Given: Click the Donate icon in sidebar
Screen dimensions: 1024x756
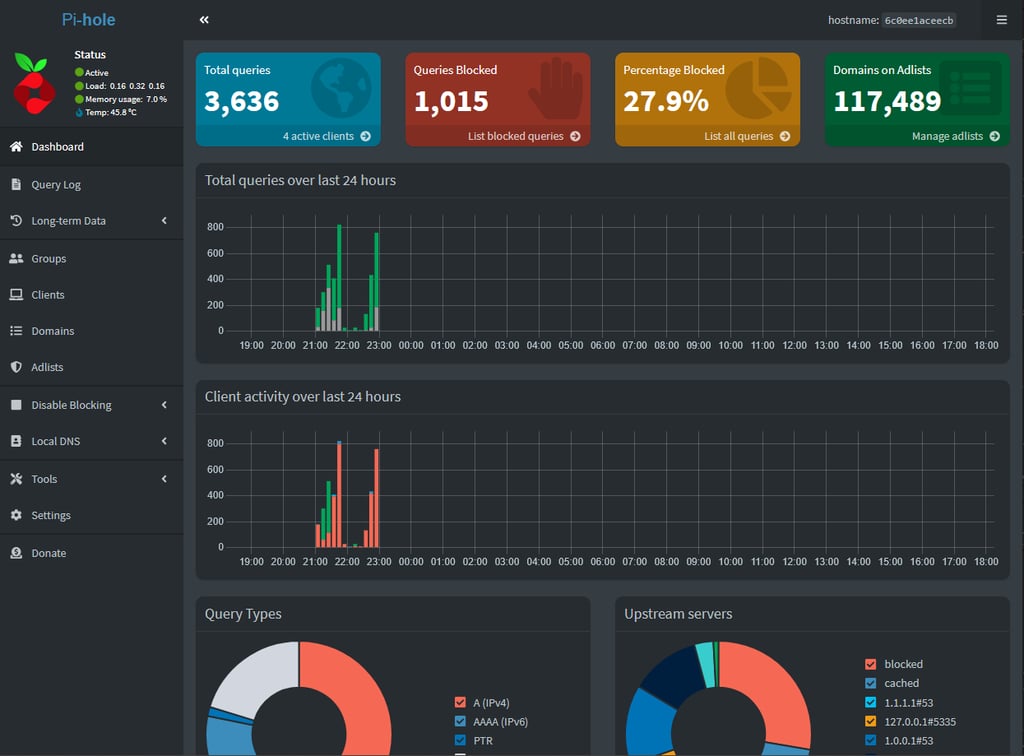Looking at the screenshot, I should point(16,553).
